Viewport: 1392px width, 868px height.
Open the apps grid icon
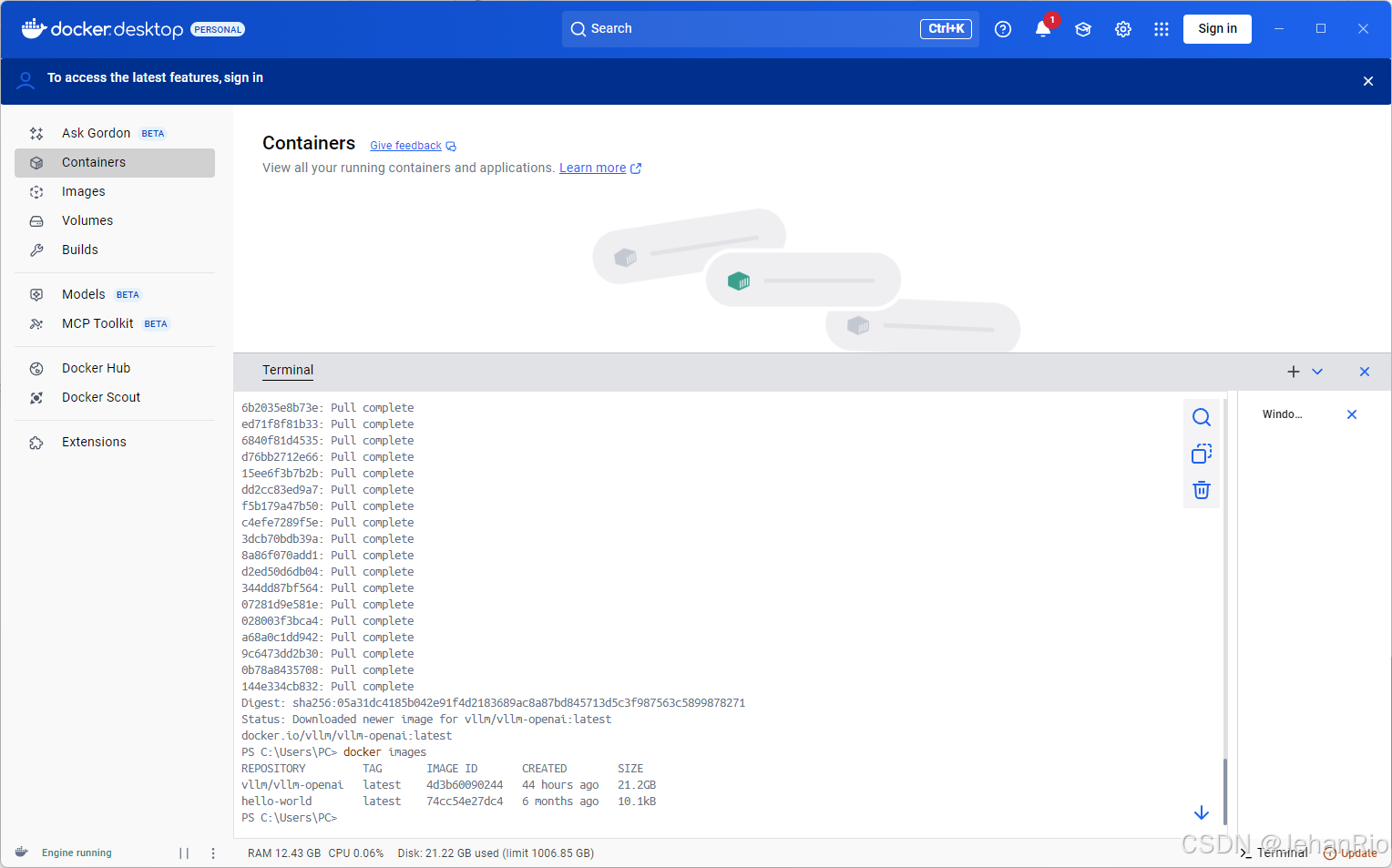pos(1162,29)
